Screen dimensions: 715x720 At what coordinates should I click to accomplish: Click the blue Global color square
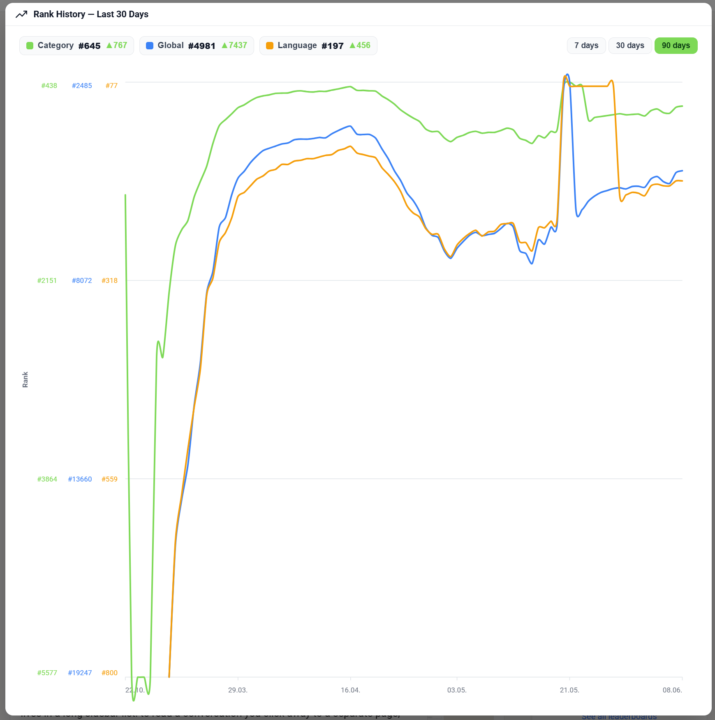coord(149,45)
